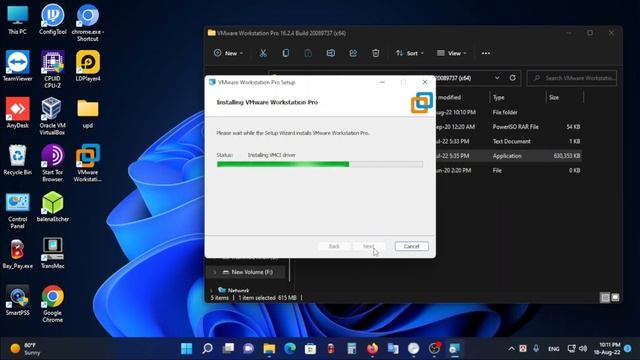Switch to large thumbnails view button
Screen dimensions: 640x360
click(615, 298)
